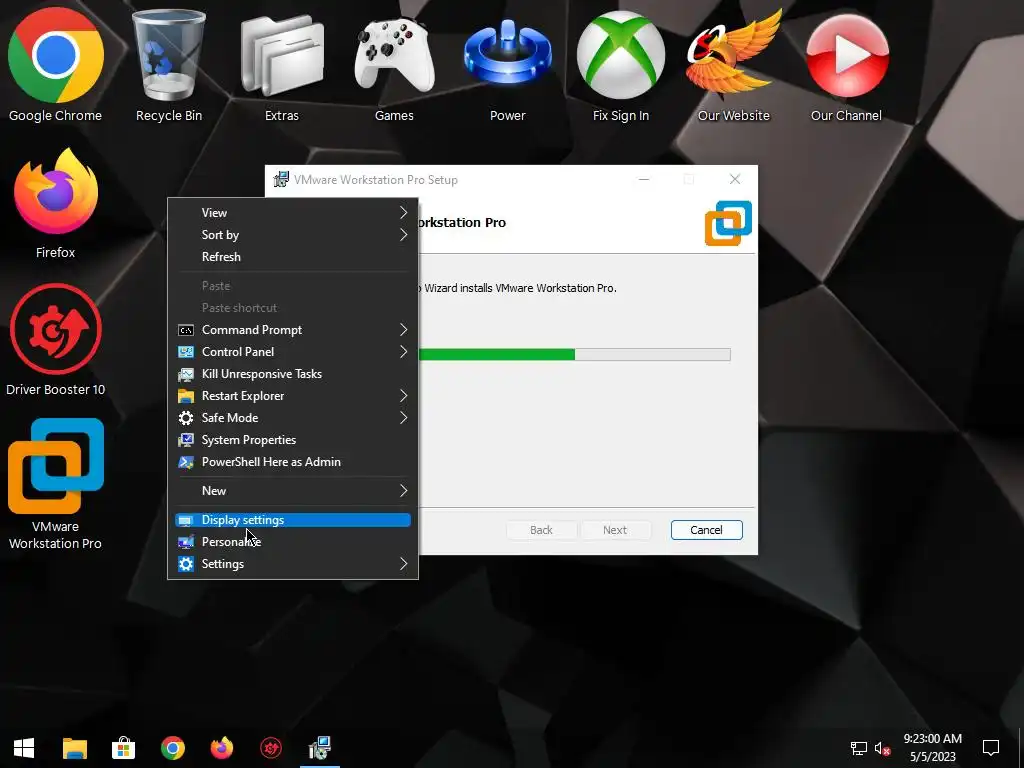Open Firefox from the taskbar
Image resolution: width=1024 pixels, height=768 pixels.
[221, 748]
